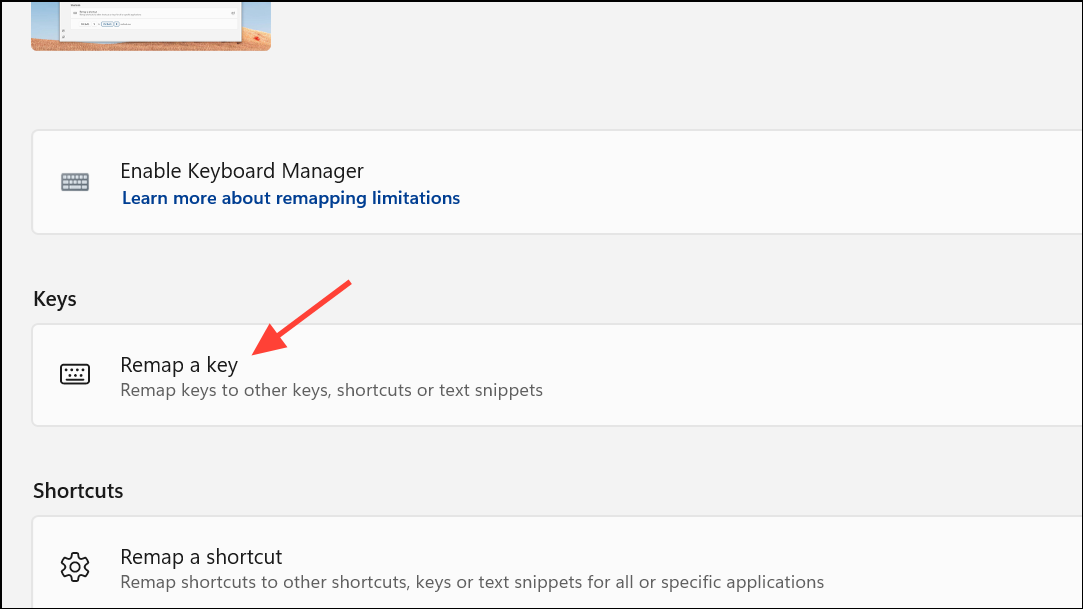Click the gear icon beside Remap a shortcut
The image size is (1083, 609).
(x=75, y=567)
